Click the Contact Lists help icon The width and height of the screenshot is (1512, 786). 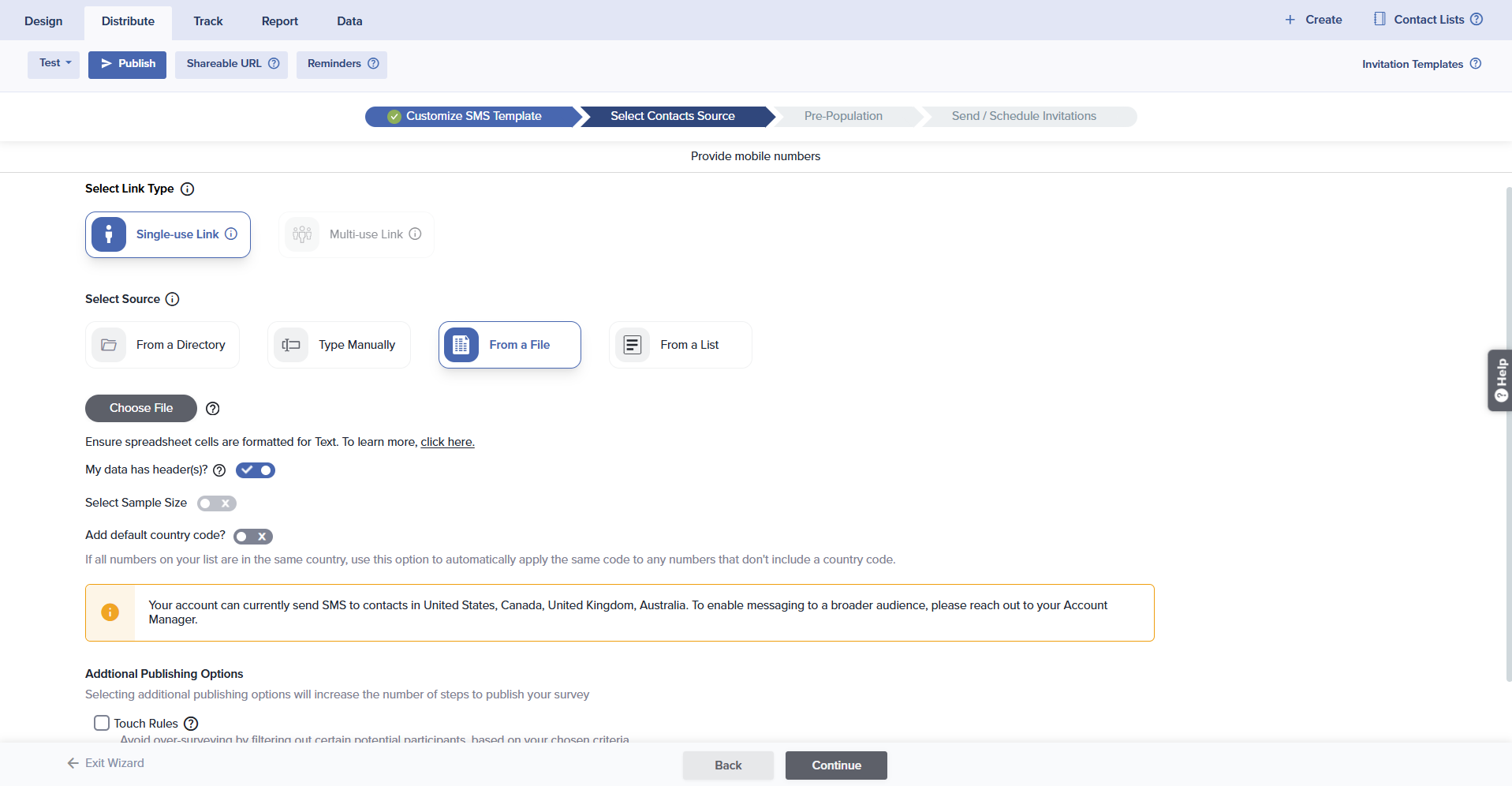pyautogui.click(x=1477, y=20)
